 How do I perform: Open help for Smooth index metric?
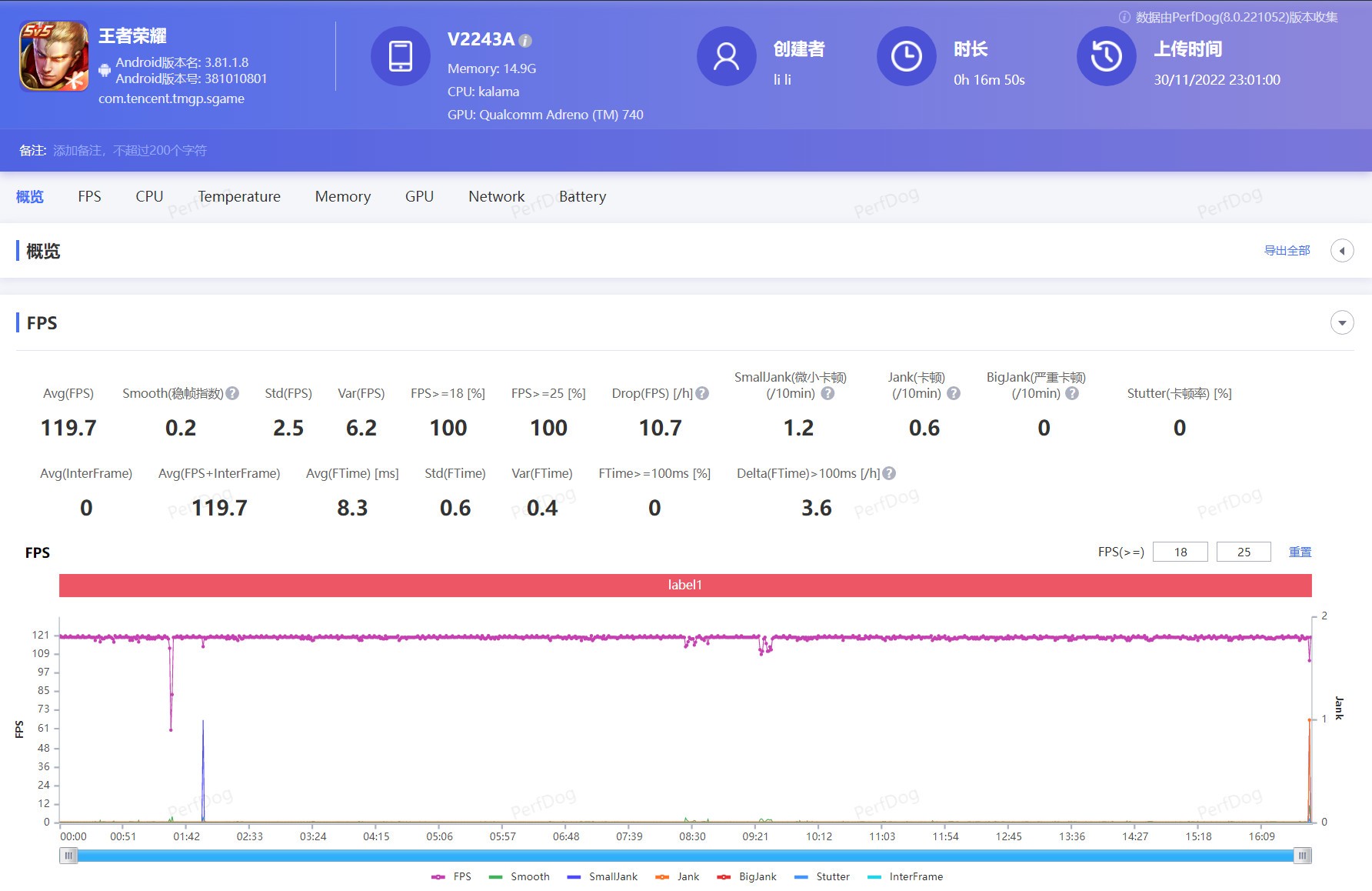pos(232,393)
